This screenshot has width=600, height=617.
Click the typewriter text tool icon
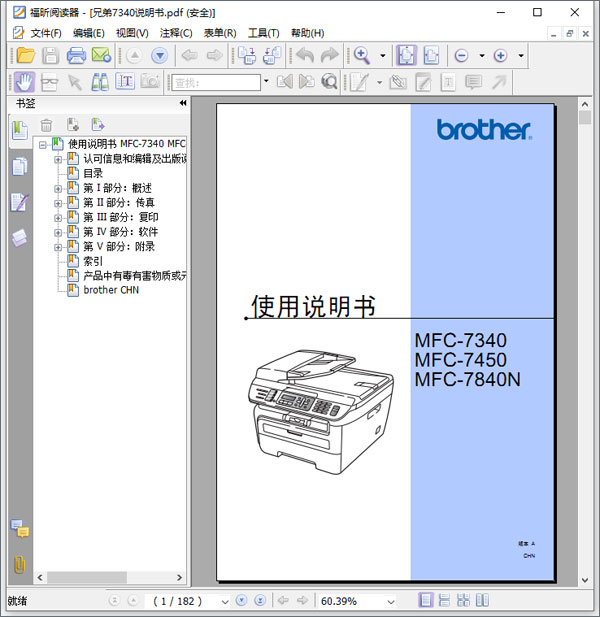point(448,83)
